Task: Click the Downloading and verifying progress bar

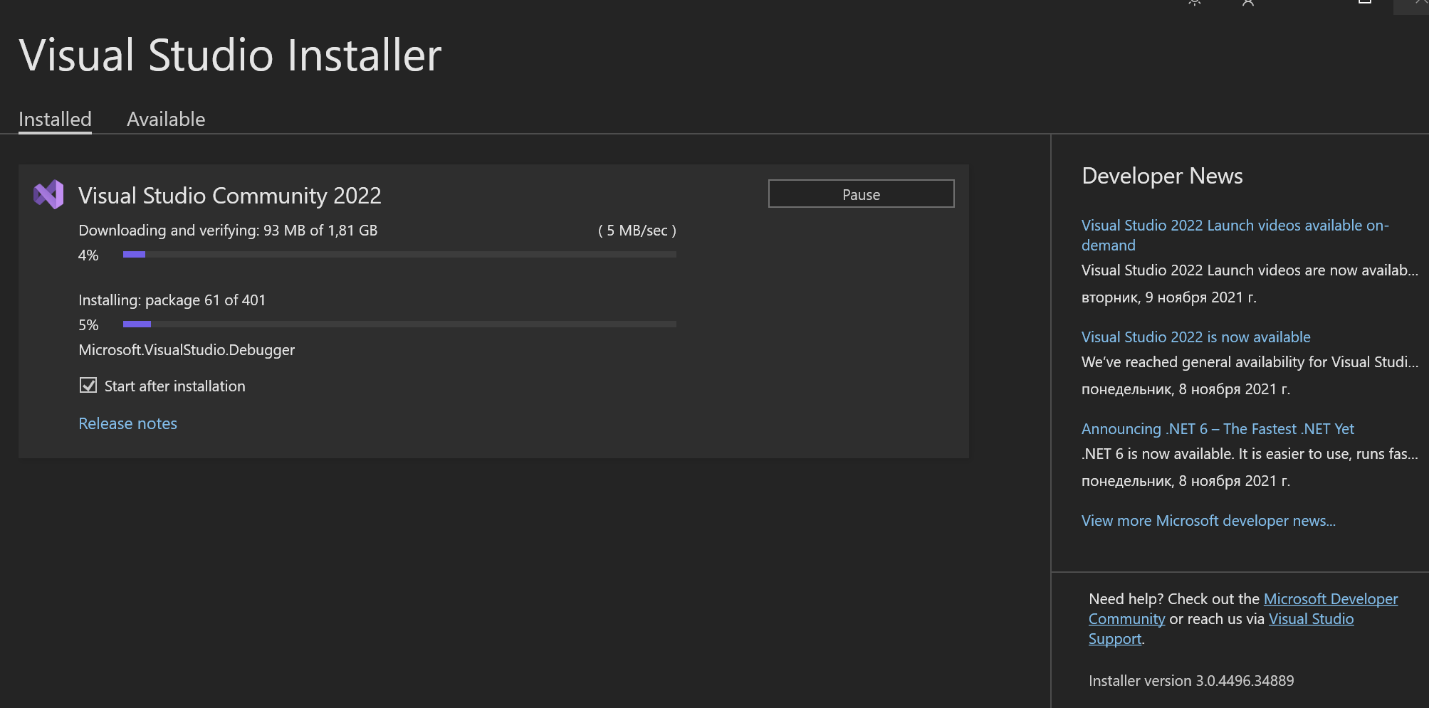Action: 399,255
